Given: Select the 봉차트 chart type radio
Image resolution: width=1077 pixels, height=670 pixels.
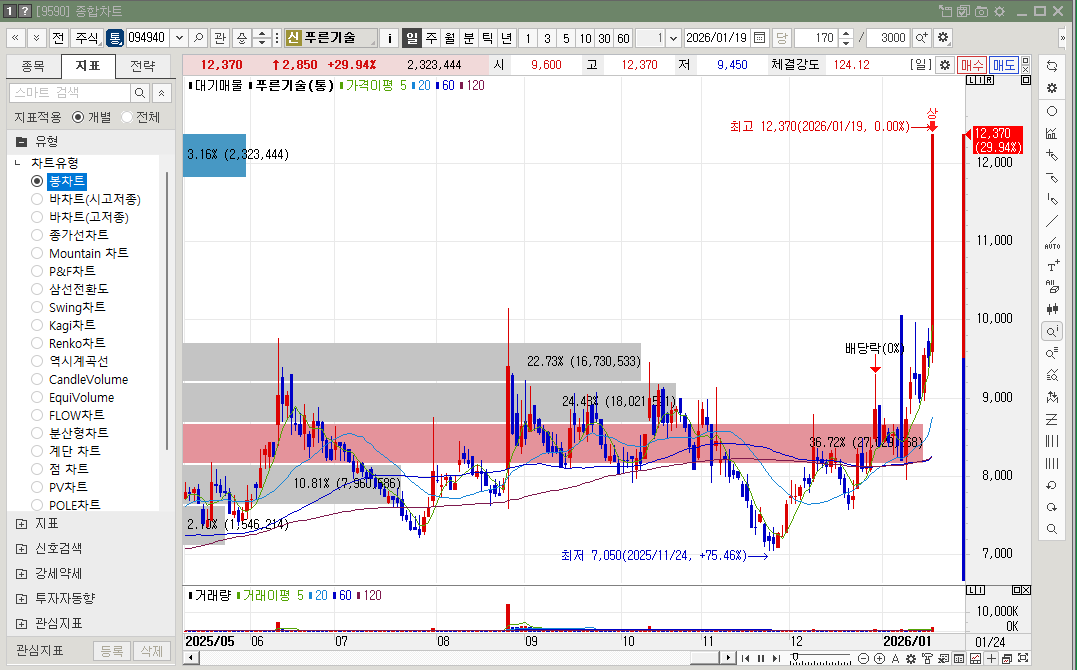Looking at the screenshot, I should click(37, 181).
